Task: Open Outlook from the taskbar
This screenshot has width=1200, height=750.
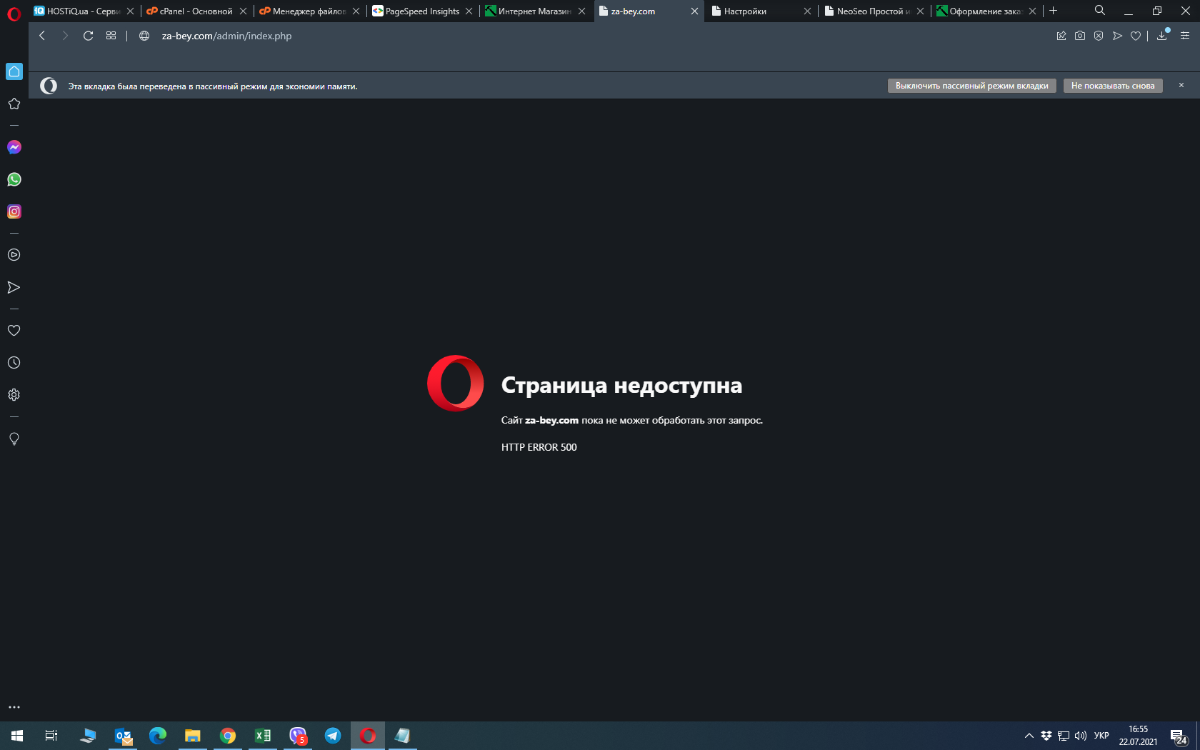Action: [123, 736]
